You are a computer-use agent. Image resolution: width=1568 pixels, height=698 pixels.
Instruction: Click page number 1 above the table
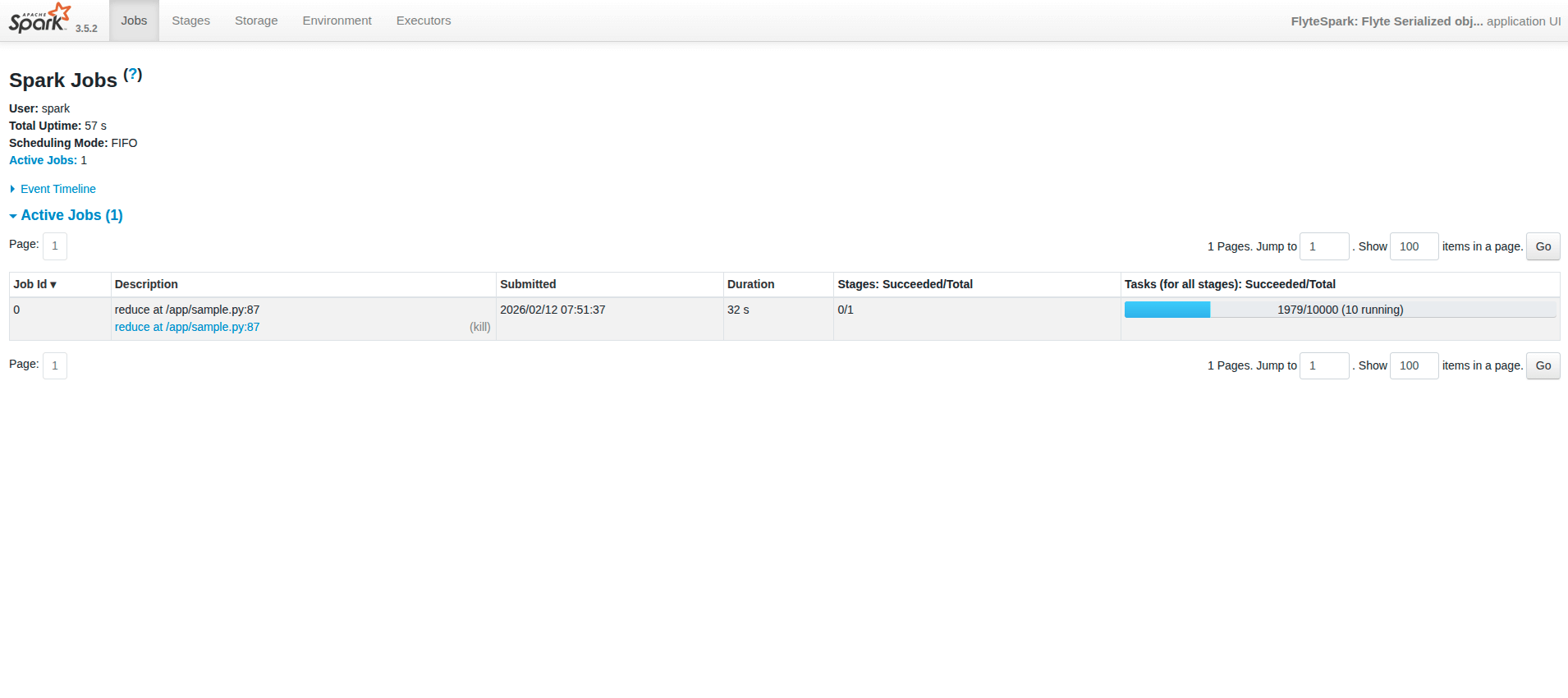pos(55,246)
